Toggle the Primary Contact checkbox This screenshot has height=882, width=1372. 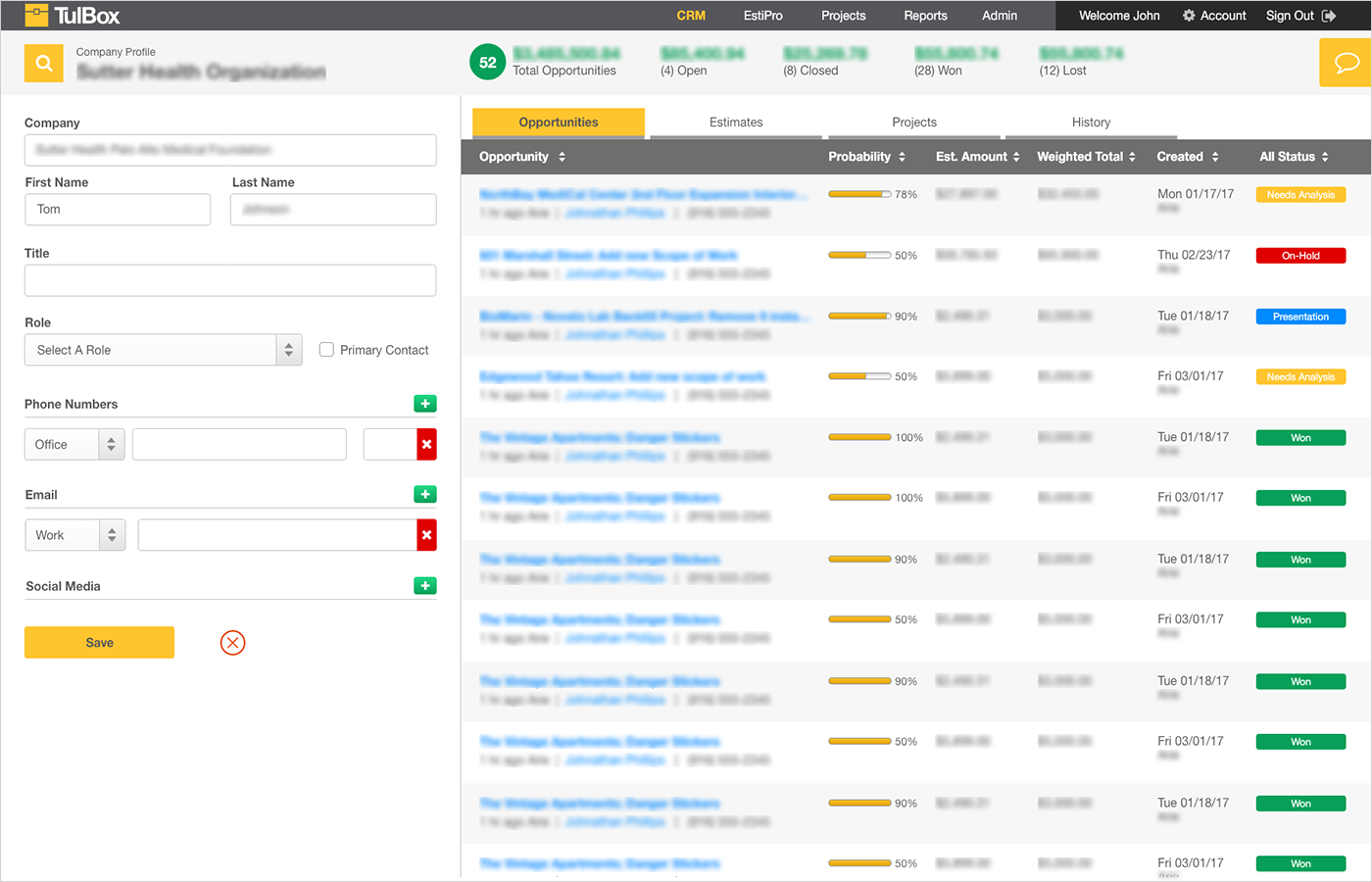tap(326, 349)
